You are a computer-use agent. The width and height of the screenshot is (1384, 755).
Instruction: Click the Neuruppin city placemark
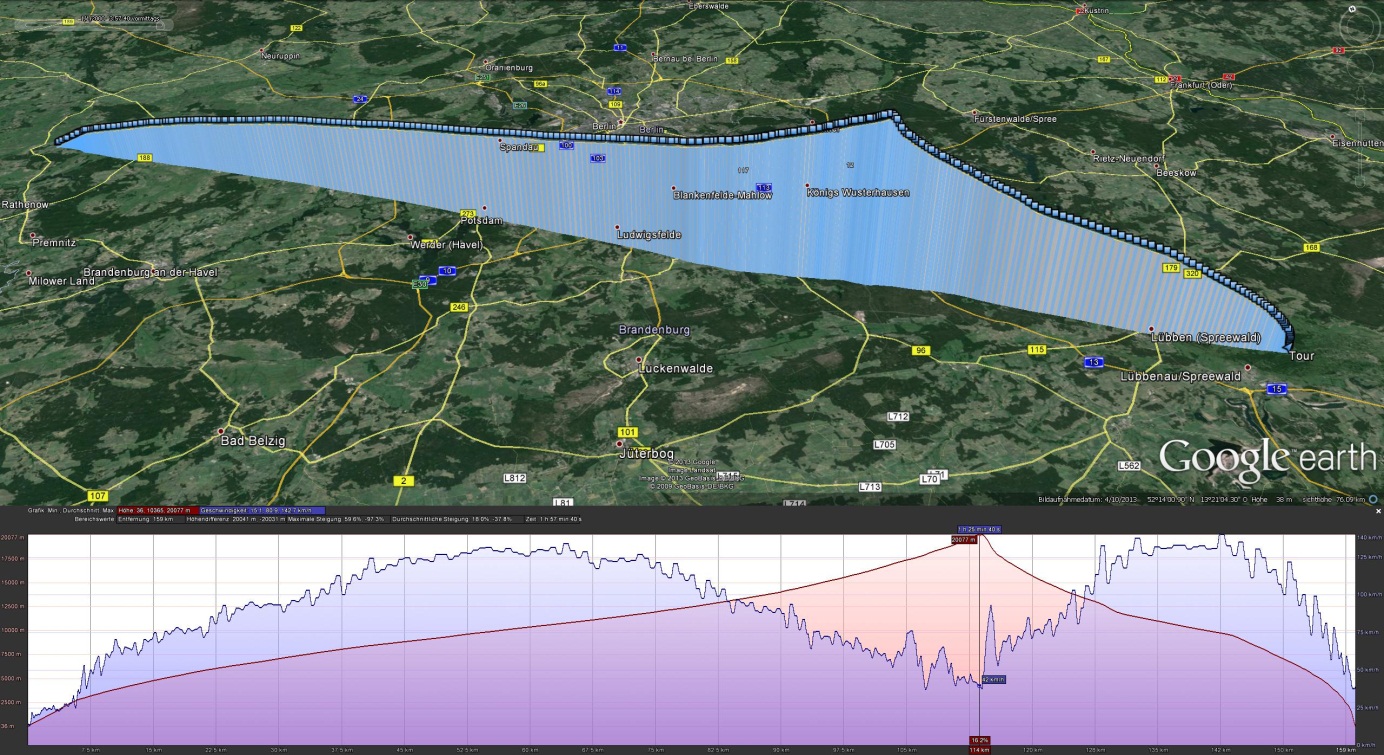[262, 51]
